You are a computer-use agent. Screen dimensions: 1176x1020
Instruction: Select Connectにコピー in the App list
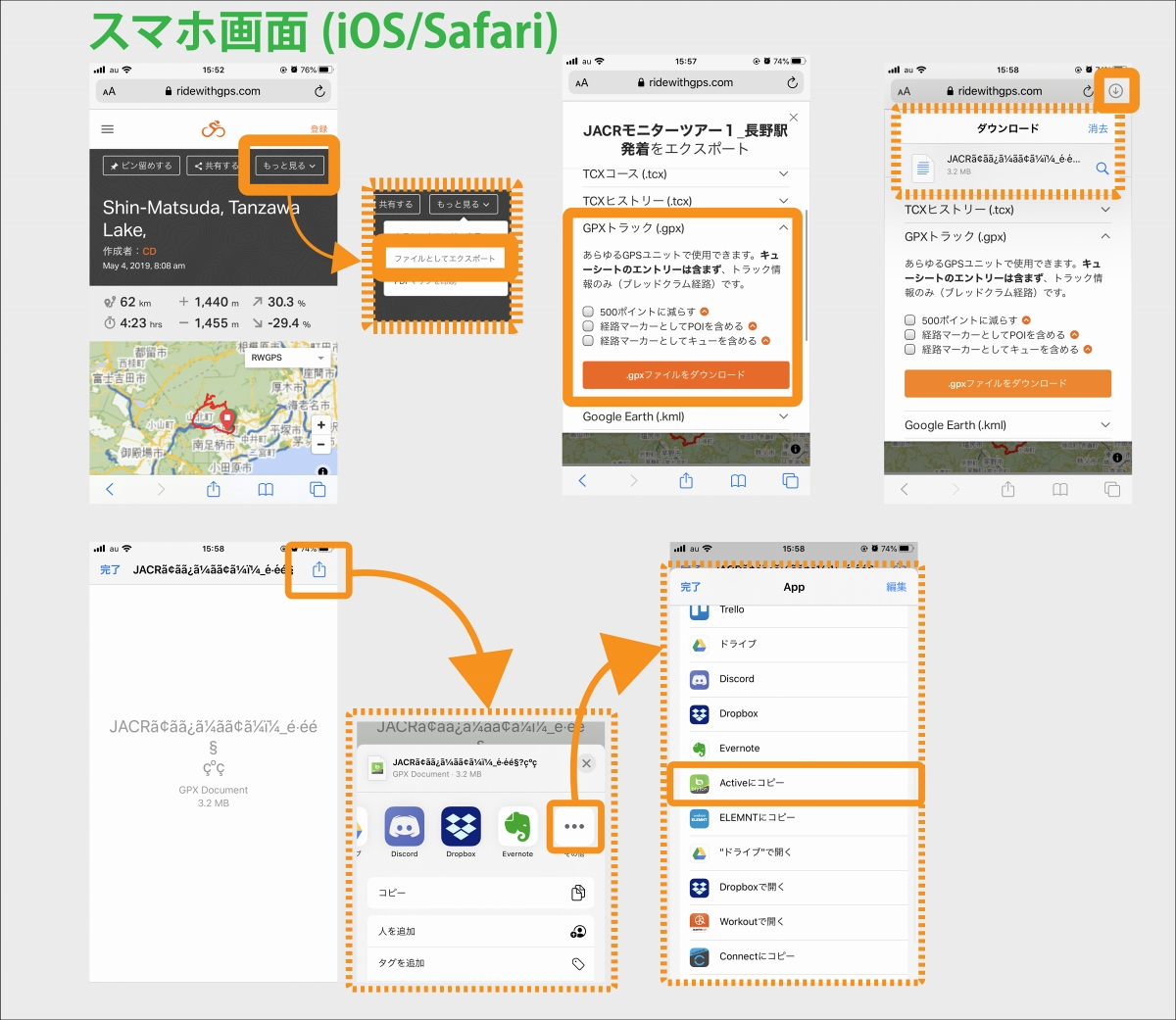[796, 956]
